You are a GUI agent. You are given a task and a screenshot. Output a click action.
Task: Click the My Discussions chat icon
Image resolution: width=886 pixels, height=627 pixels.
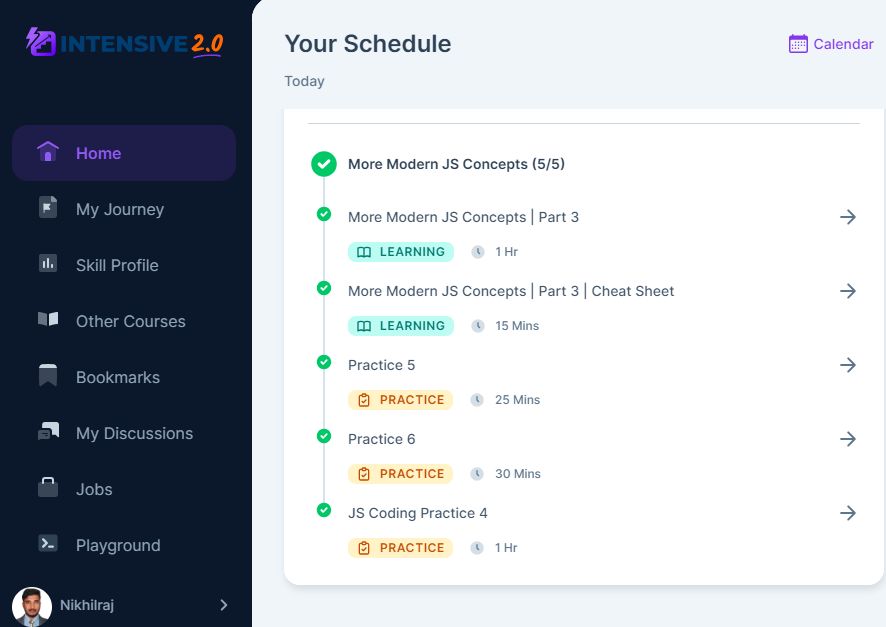pos(48,431)
